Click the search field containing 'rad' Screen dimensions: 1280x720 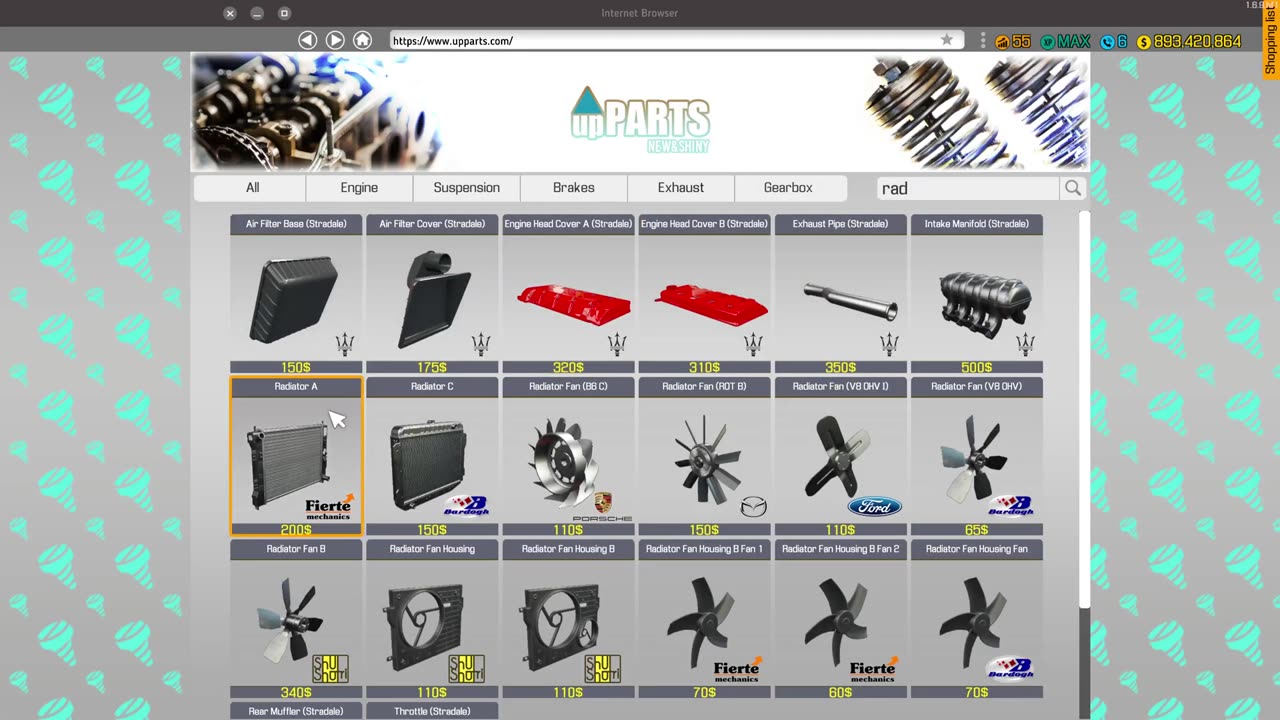pos(967,188)
